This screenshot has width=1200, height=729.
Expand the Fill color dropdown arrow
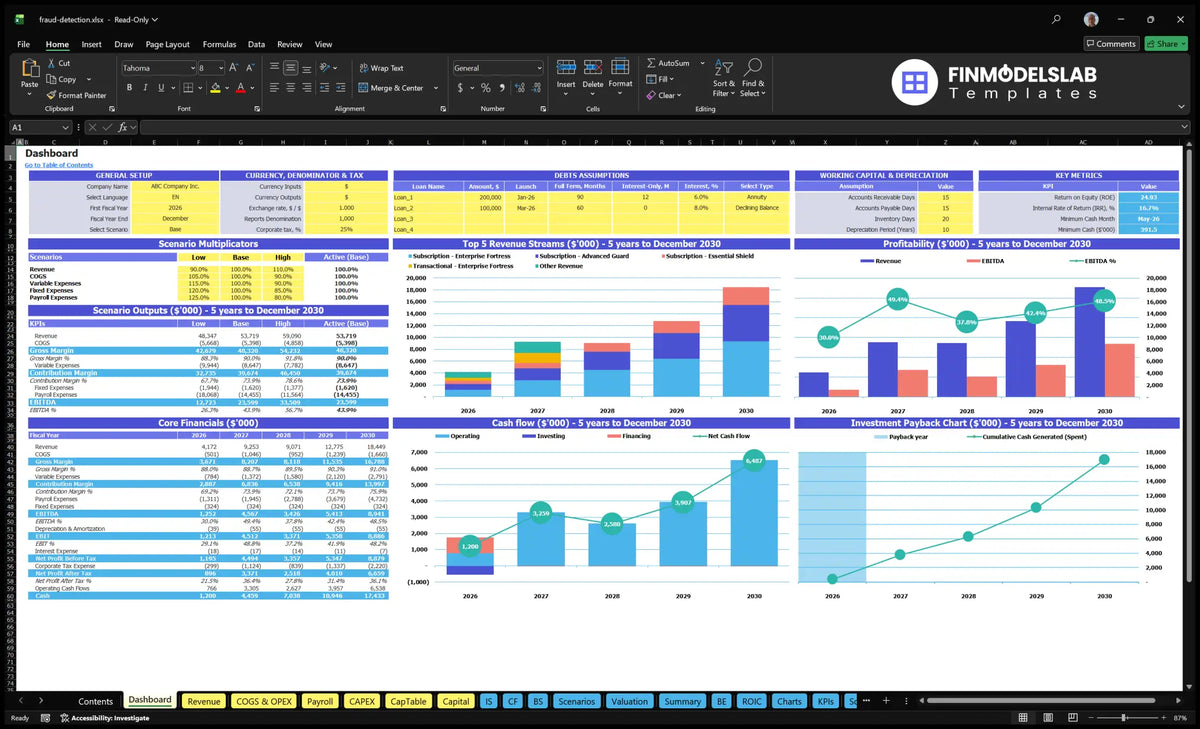(227, 88)
